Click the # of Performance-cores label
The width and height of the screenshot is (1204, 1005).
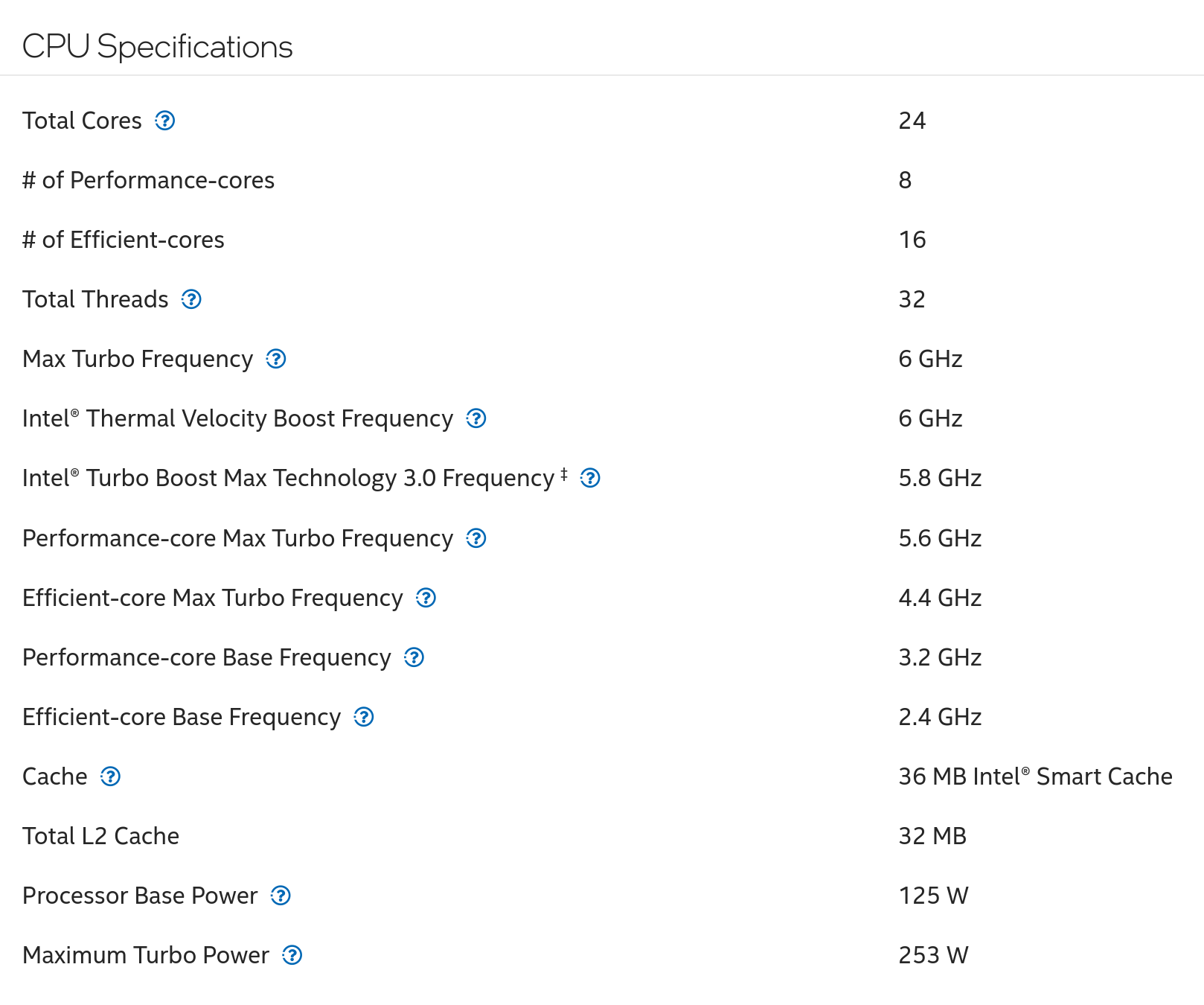(148, 180)
